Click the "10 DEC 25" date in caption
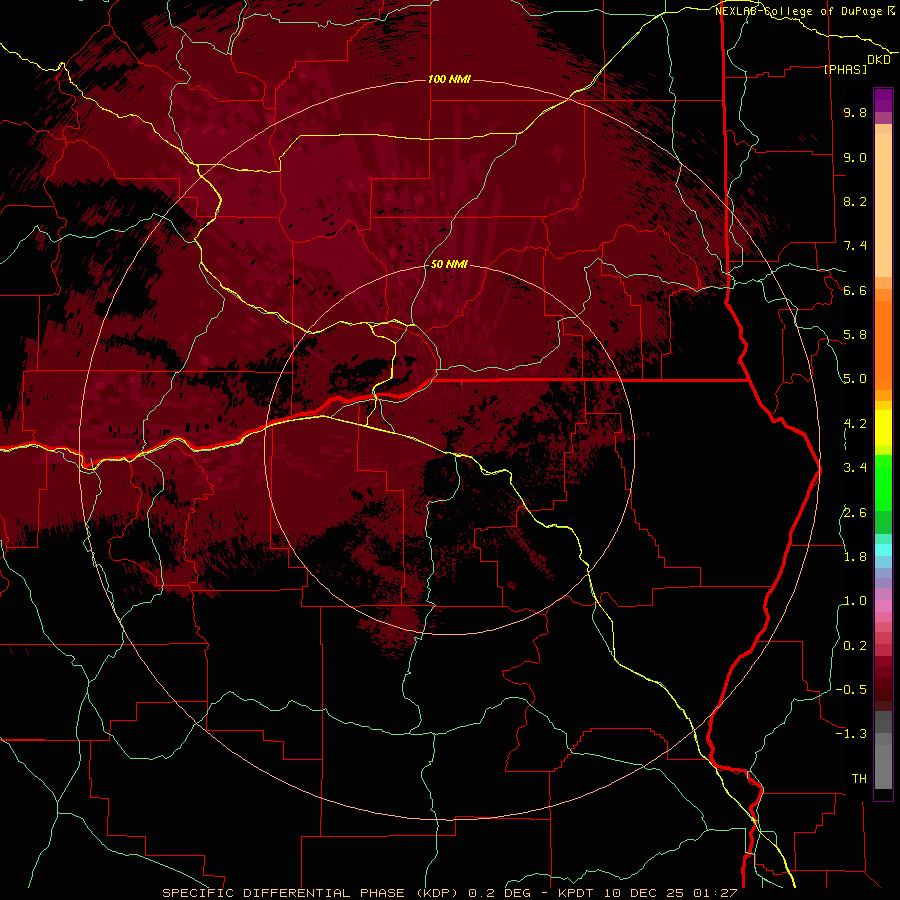The width and height of the screenshot is (900, 900). [x=644, y=893]
